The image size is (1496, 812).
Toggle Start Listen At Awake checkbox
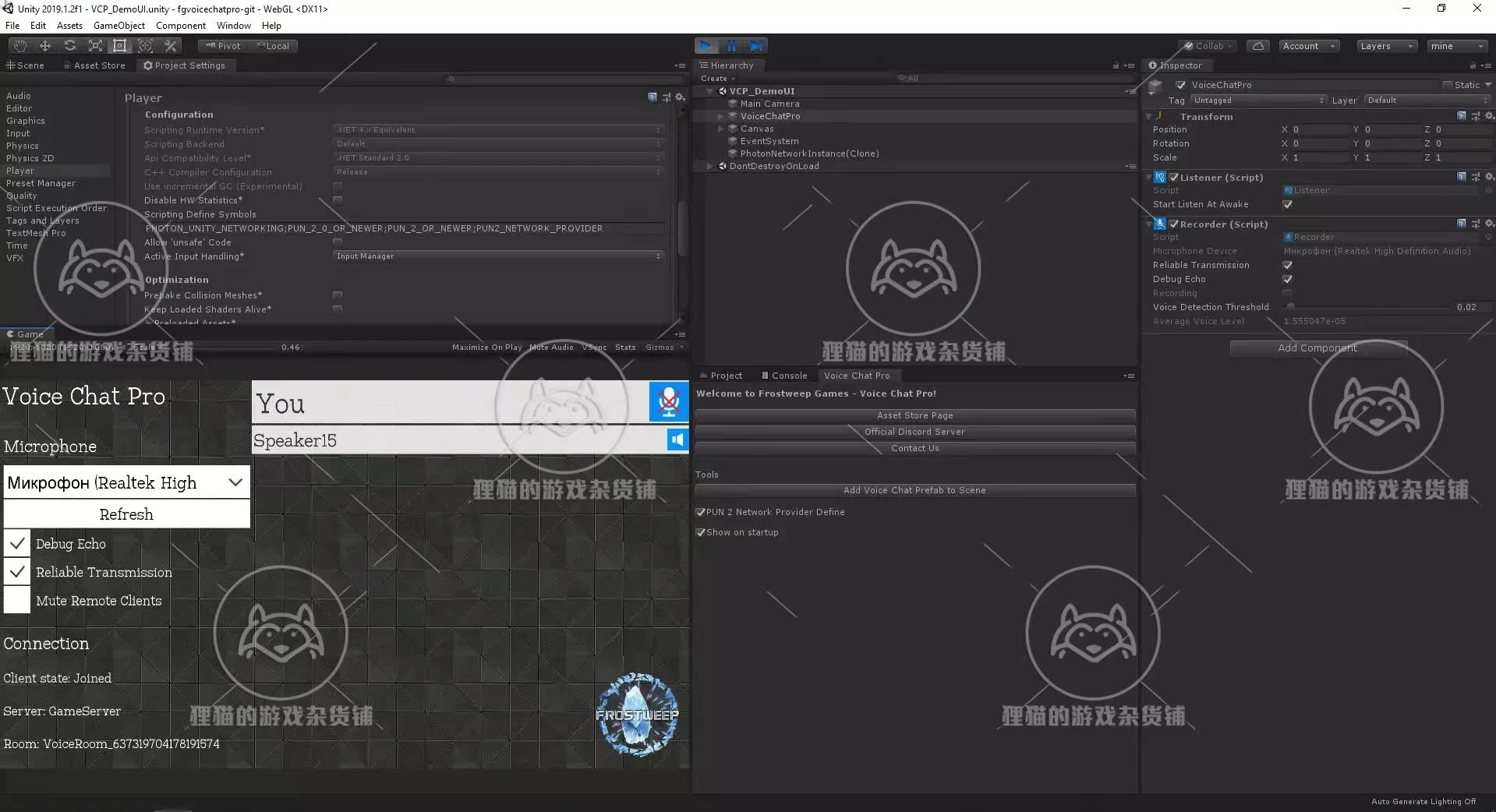[x=1287, y=204]
